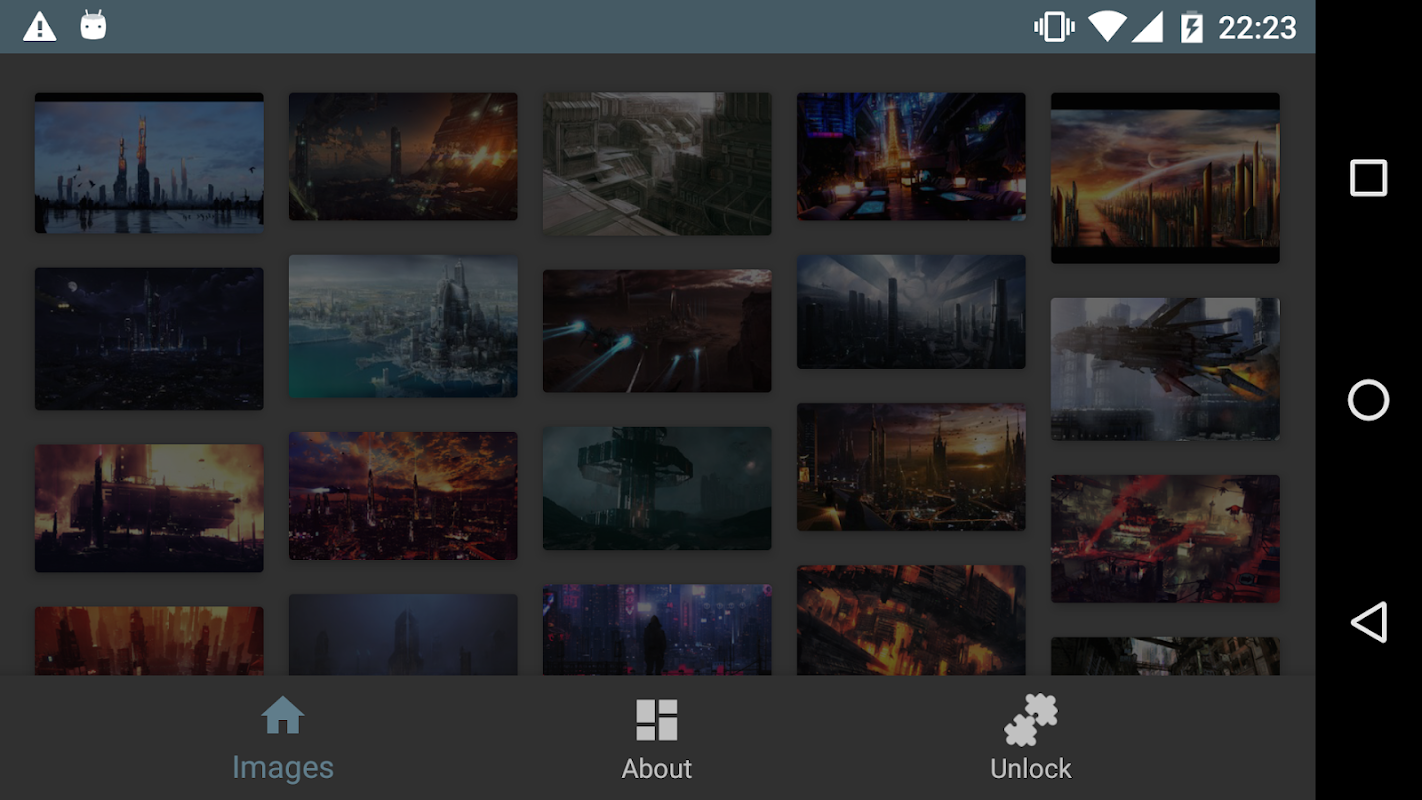Tap the cellular signal status icon

point(1147,27)
